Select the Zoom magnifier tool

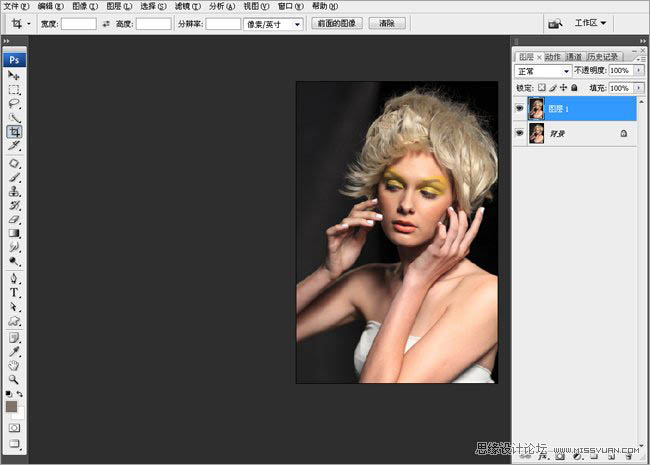click(14, 380)
